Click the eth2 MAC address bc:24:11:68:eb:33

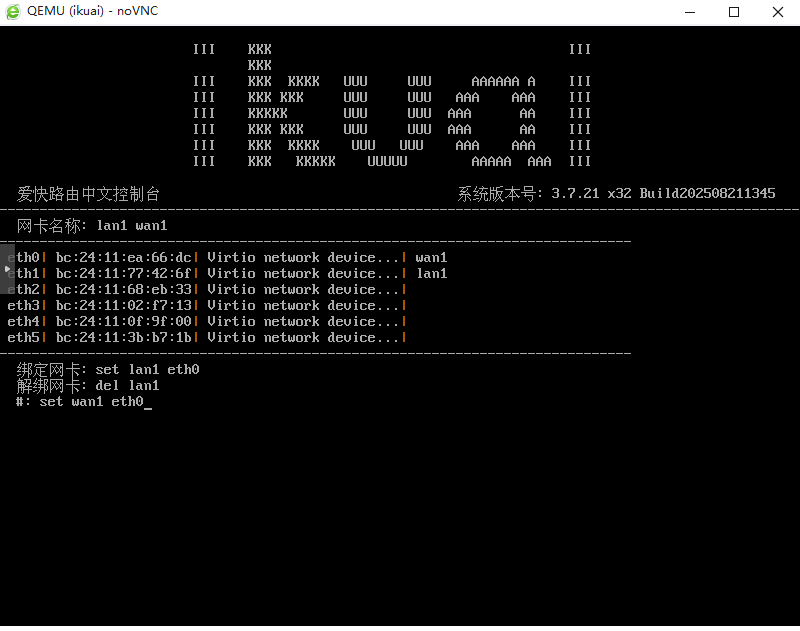[123, 290]
